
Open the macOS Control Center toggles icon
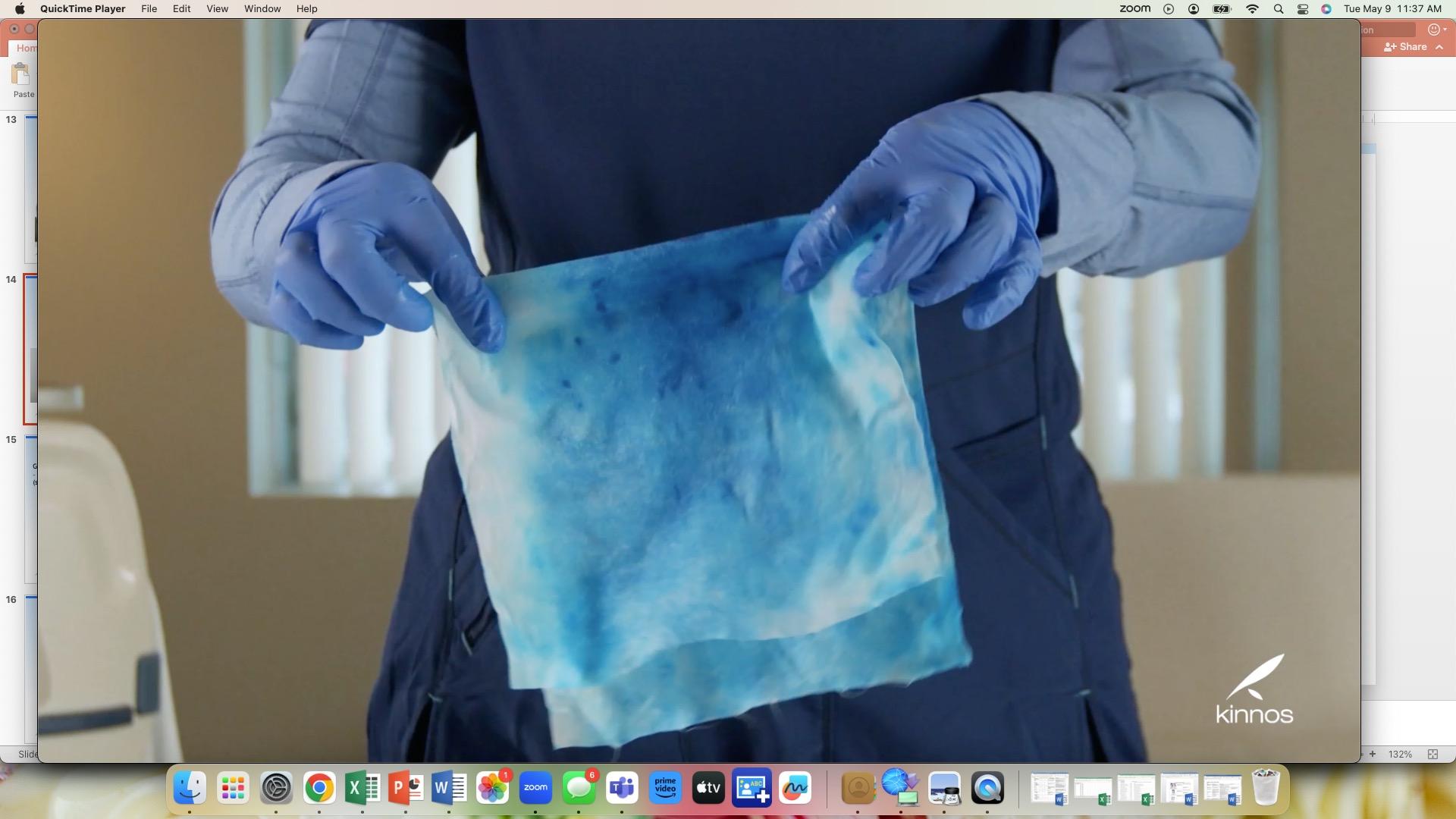(x=1303, y=9)
